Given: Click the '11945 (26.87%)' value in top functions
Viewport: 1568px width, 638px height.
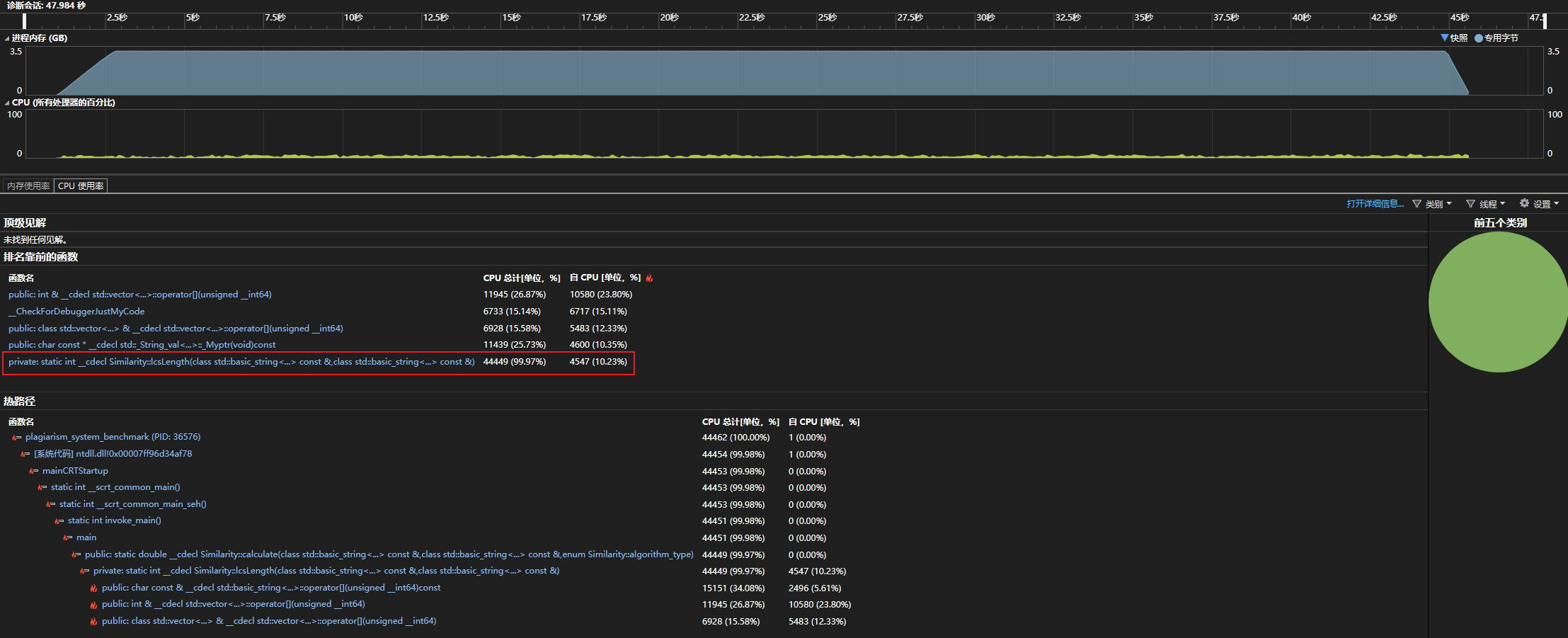Looking at the screenshot, I should pos(515,295).
